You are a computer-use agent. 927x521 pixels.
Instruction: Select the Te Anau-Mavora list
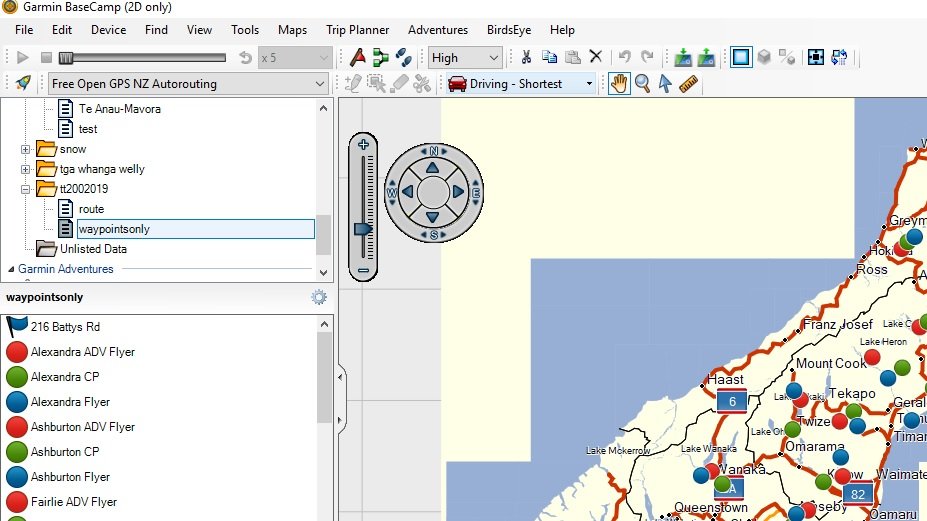pyautogui.click(x=119, y=109)
